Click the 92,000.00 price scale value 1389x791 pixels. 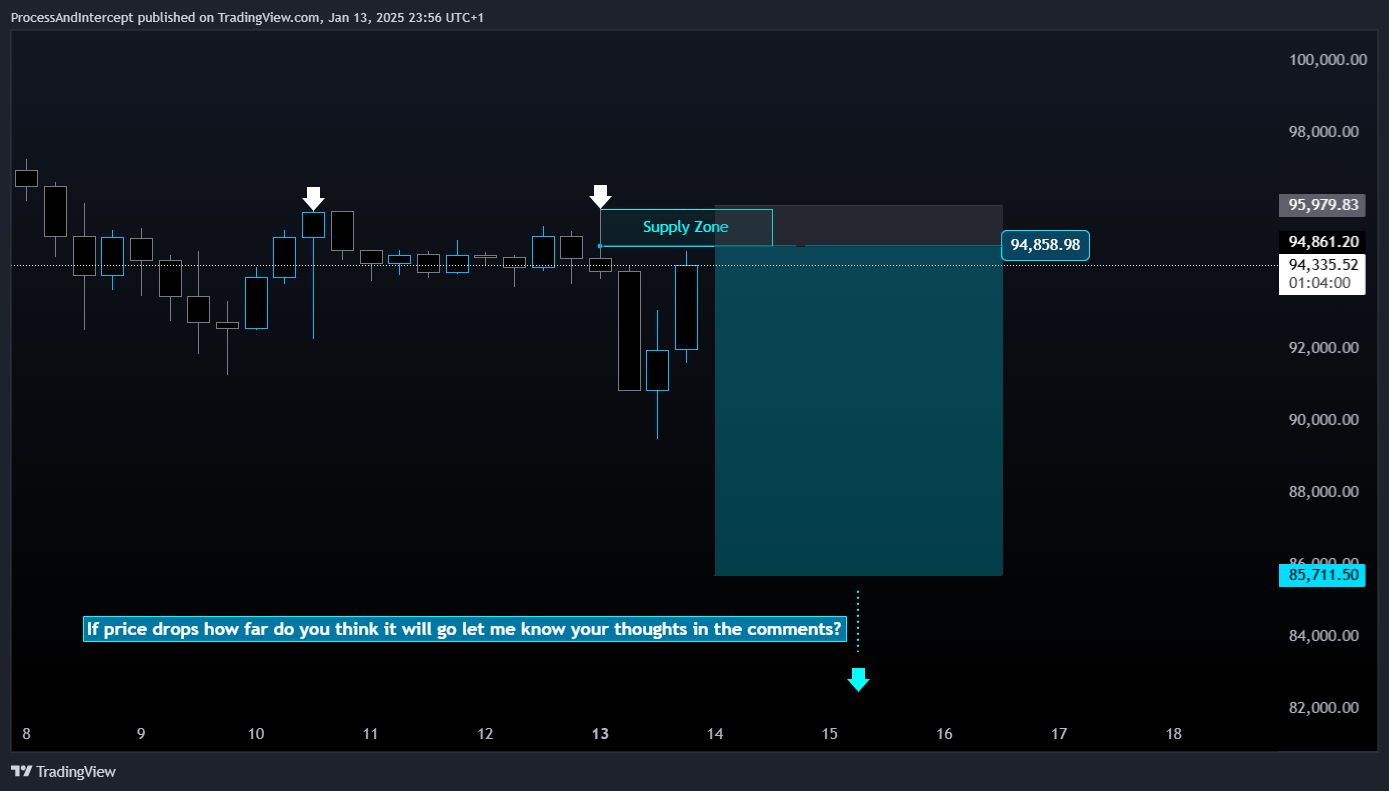point(1324,347)
